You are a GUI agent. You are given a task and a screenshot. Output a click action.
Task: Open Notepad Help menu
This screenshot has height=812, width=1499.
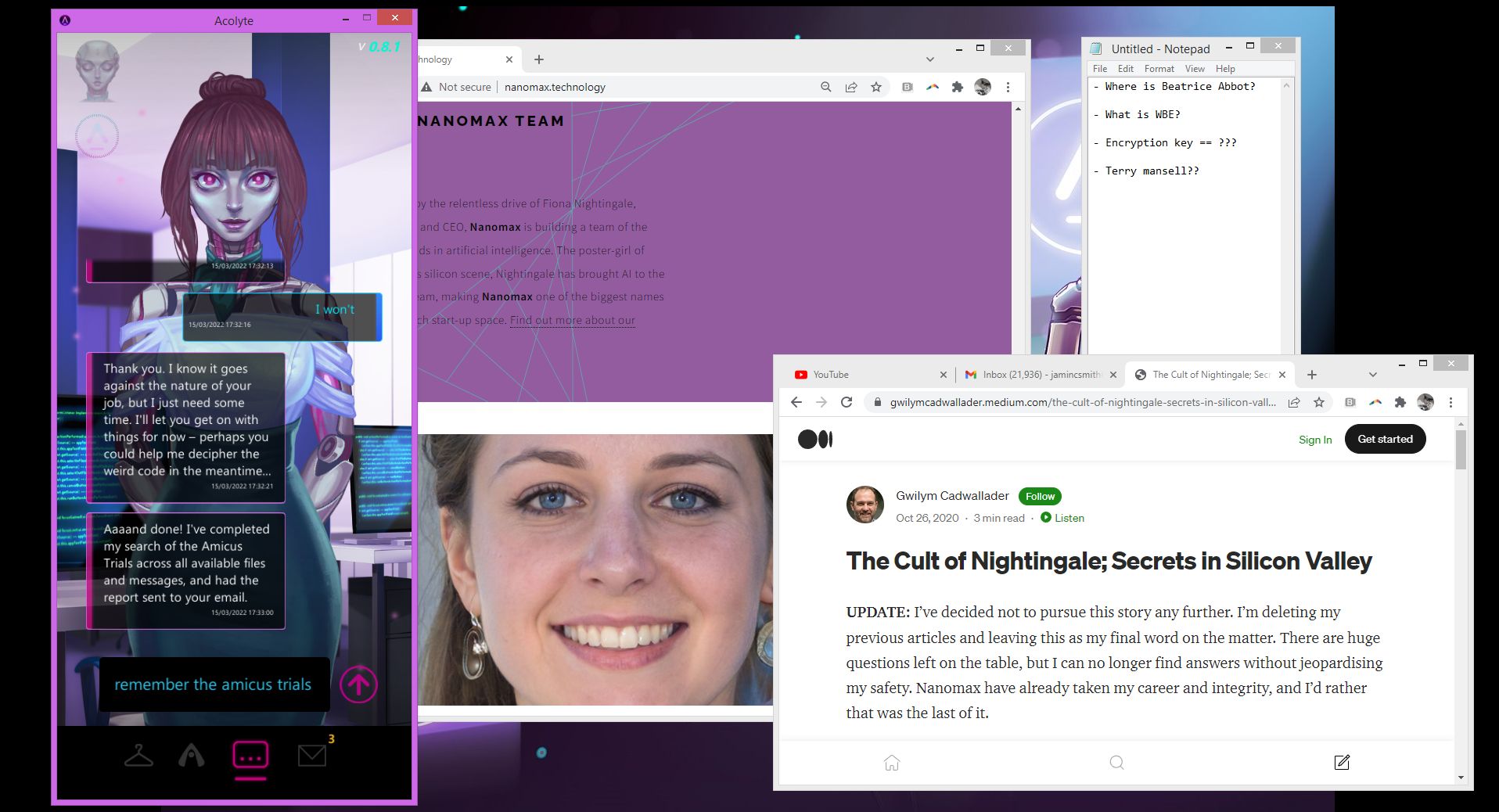[1225, 69]
